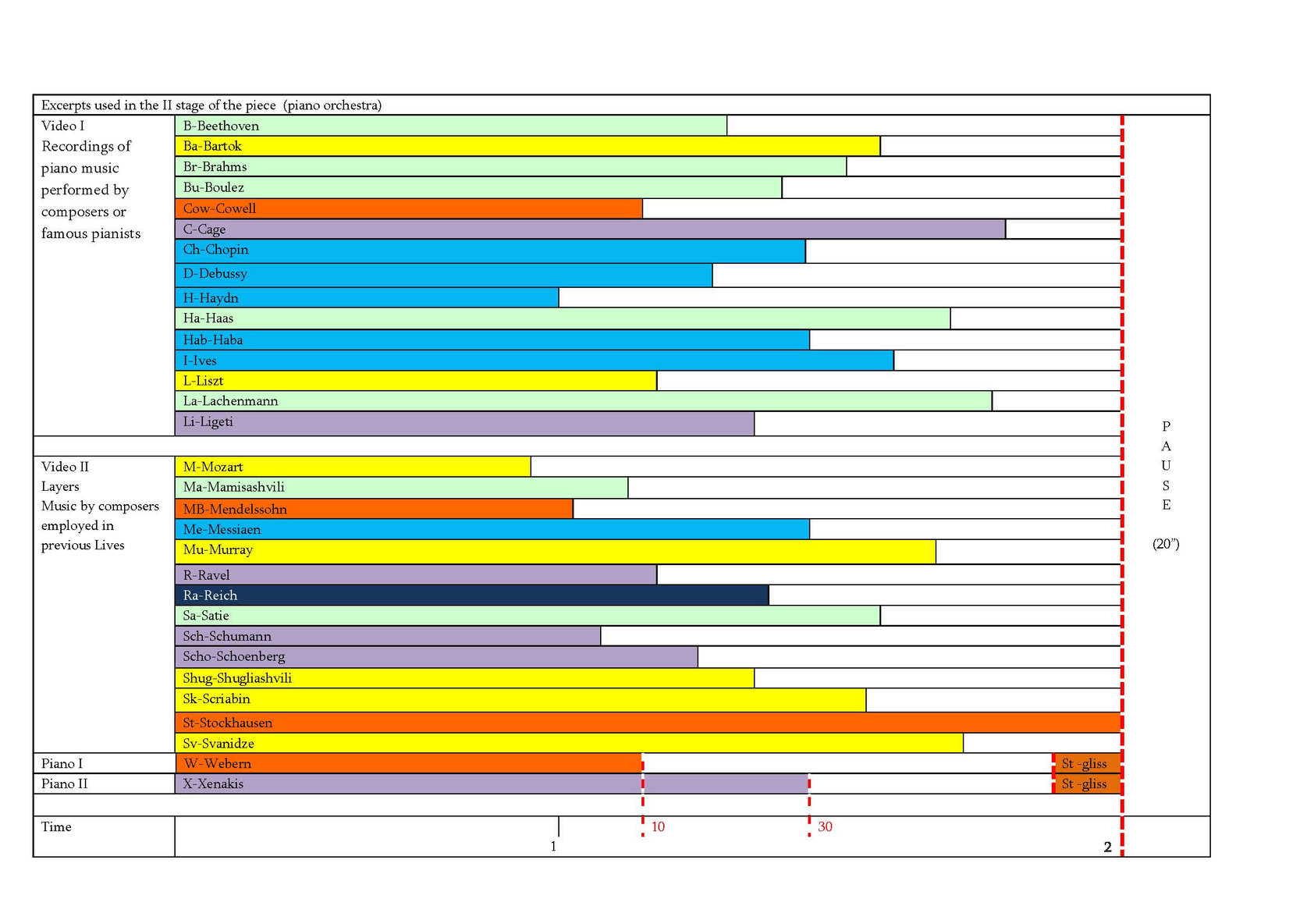Select the bold time mark 2
This screenshot has width=1307, height=924.
pyautogui.click(x=1107, y=848)
